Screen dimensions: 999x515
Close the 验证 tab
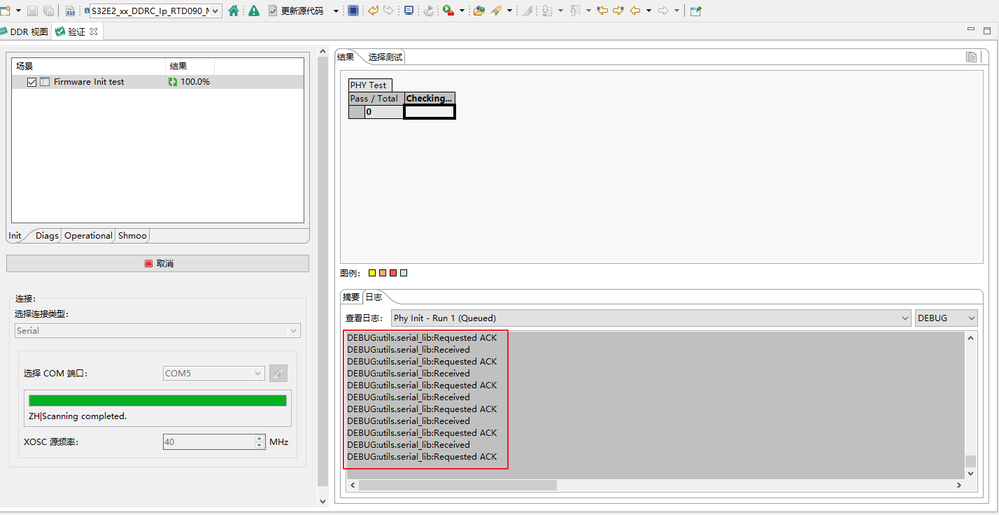click(94, 32)
